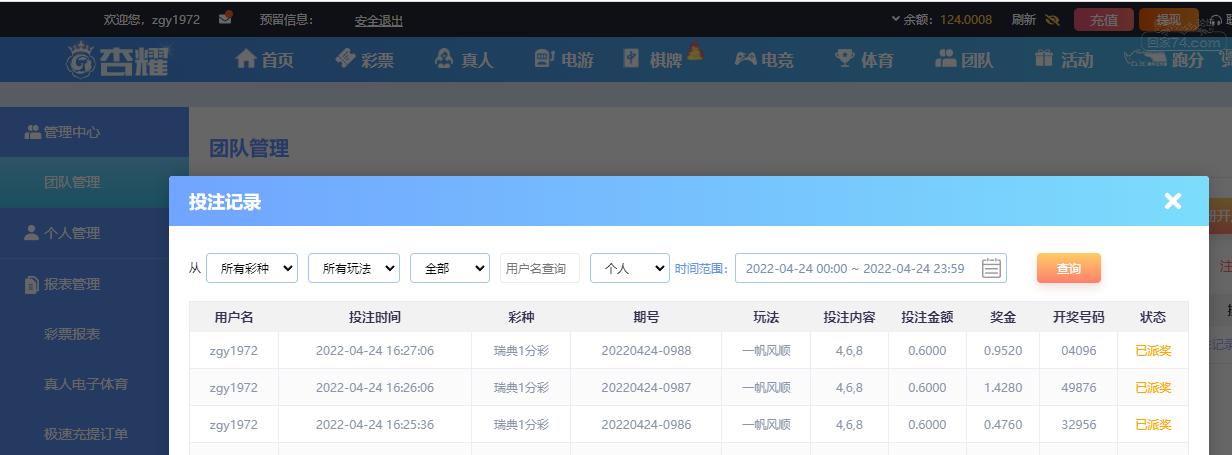
Task: Click the 用户名 column header
Action: (234, 317)
